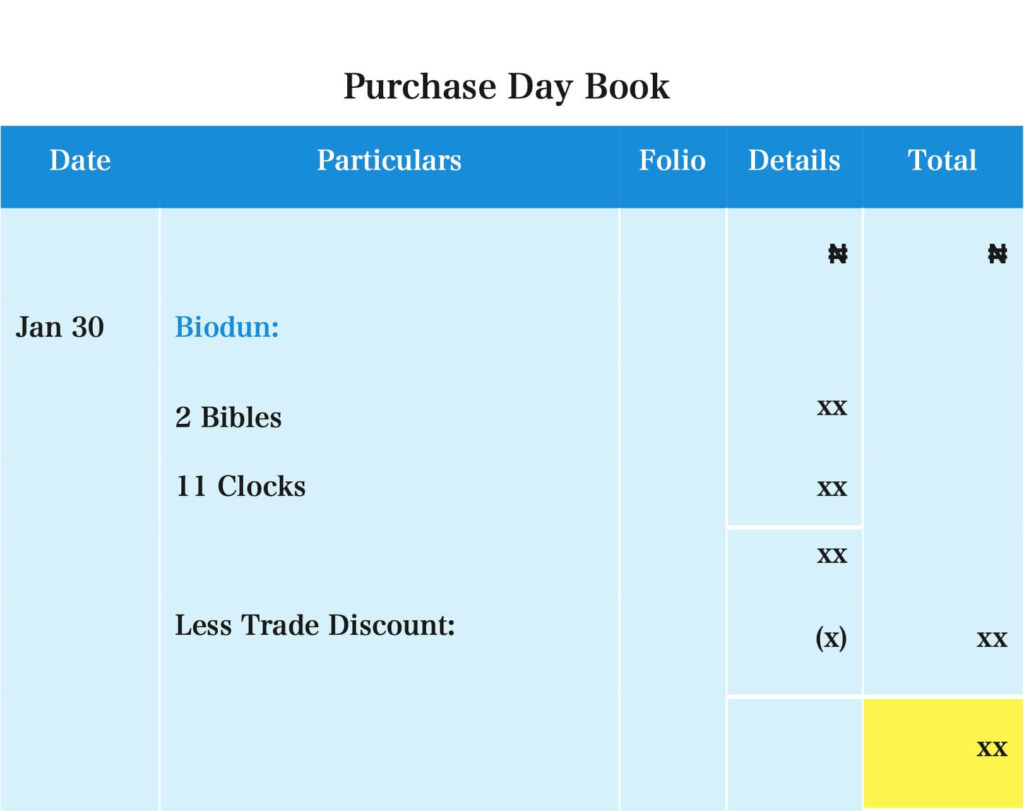The width and height of the screenshot is (1024, 811).
Task: Select the Total column header
Action: pos(942,161)
